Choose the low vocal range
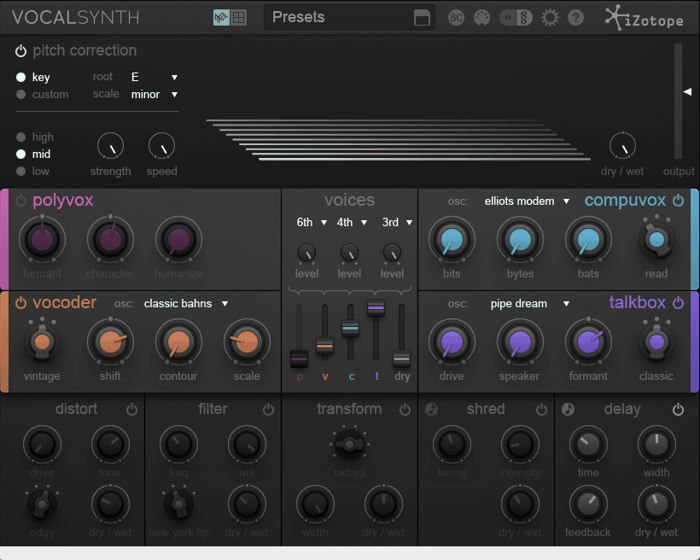This screenshot has width=700, height=560. pyautogui.click(x=21, y=171)
